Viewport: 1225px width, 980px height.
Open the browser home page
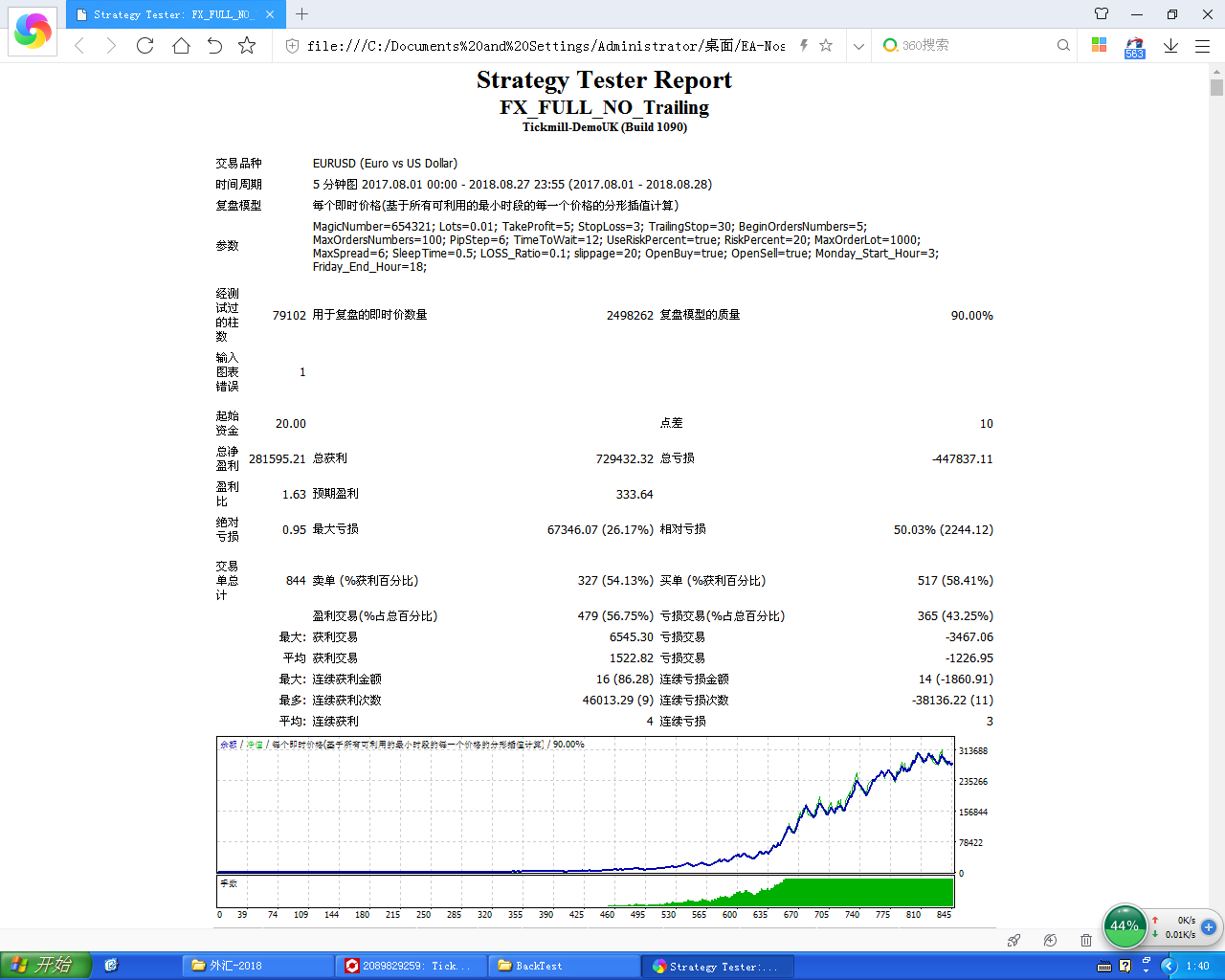click(x=181, y=45)
